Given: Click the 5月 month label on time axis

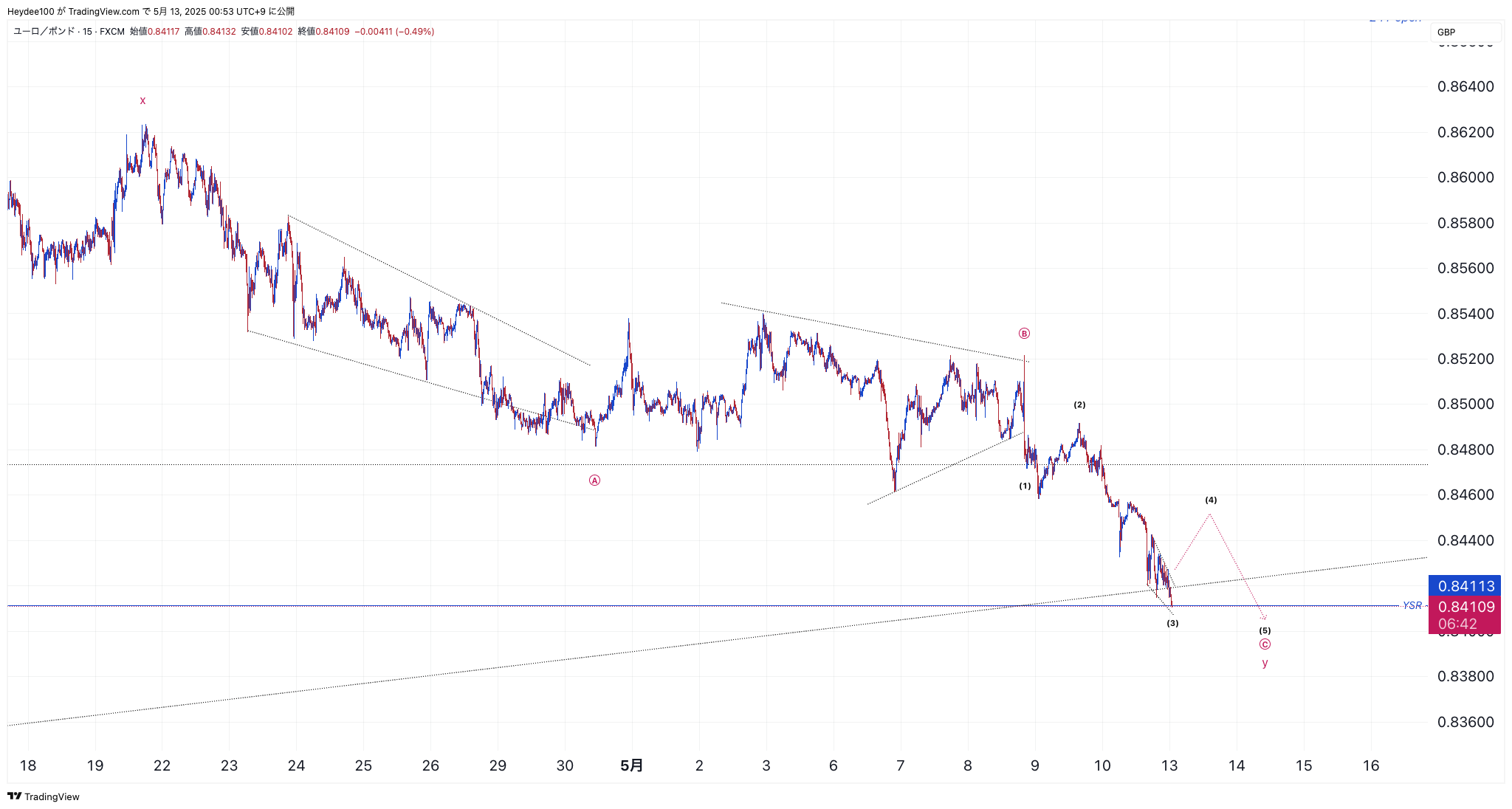Looking at the screenshot, I should tap(631, 765).
